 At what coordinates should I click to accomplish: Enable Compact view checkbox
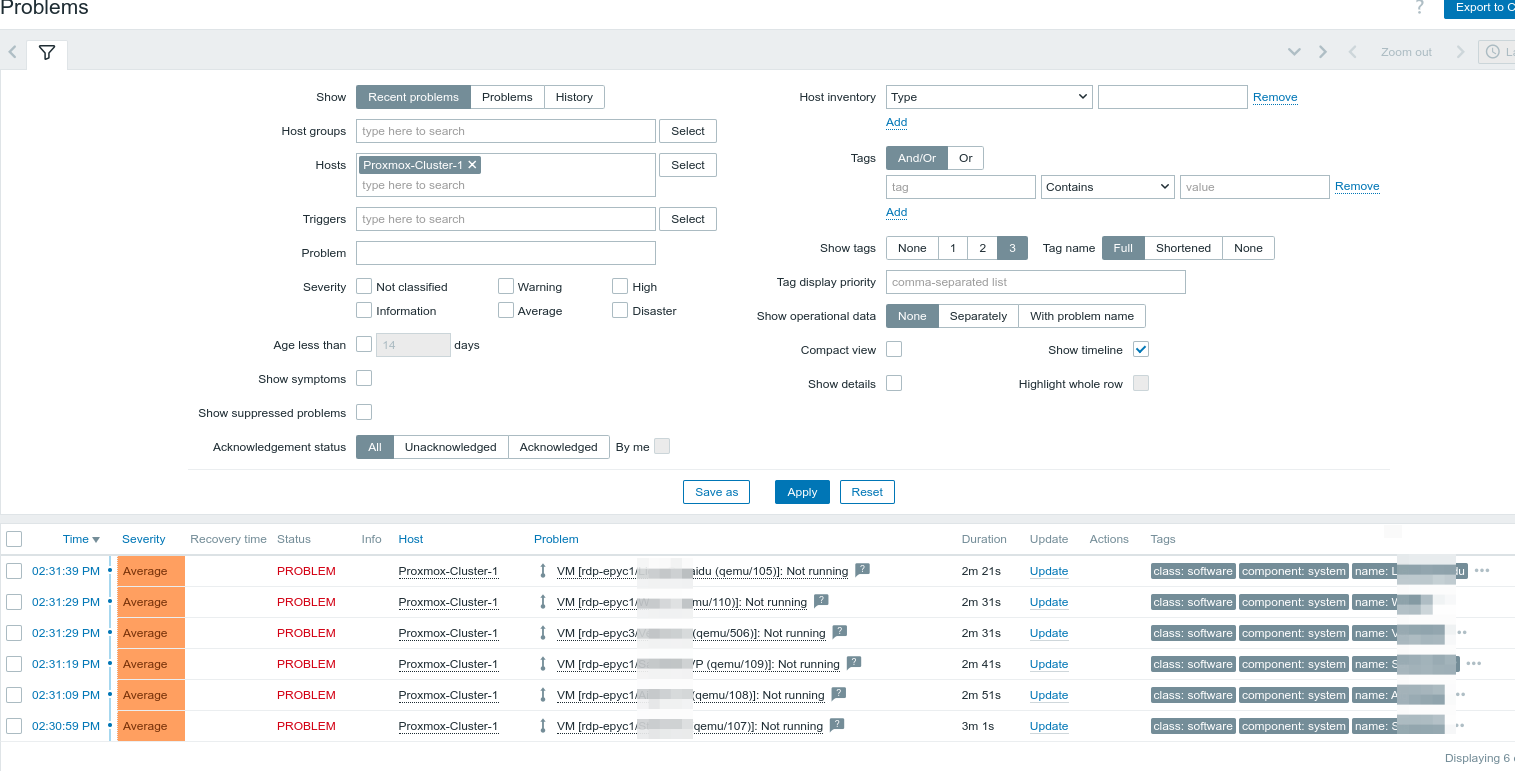(894, 349)
